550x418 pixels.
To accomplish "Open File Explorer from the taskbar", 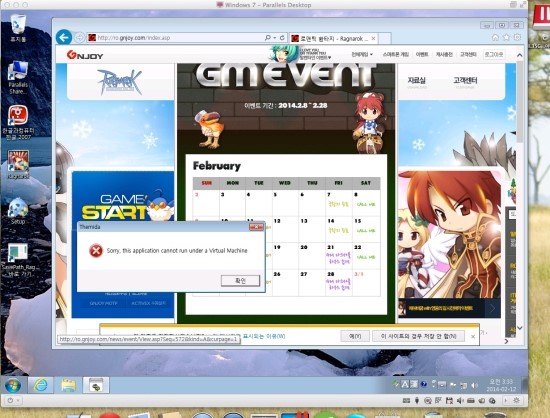I will coord(68,385).
